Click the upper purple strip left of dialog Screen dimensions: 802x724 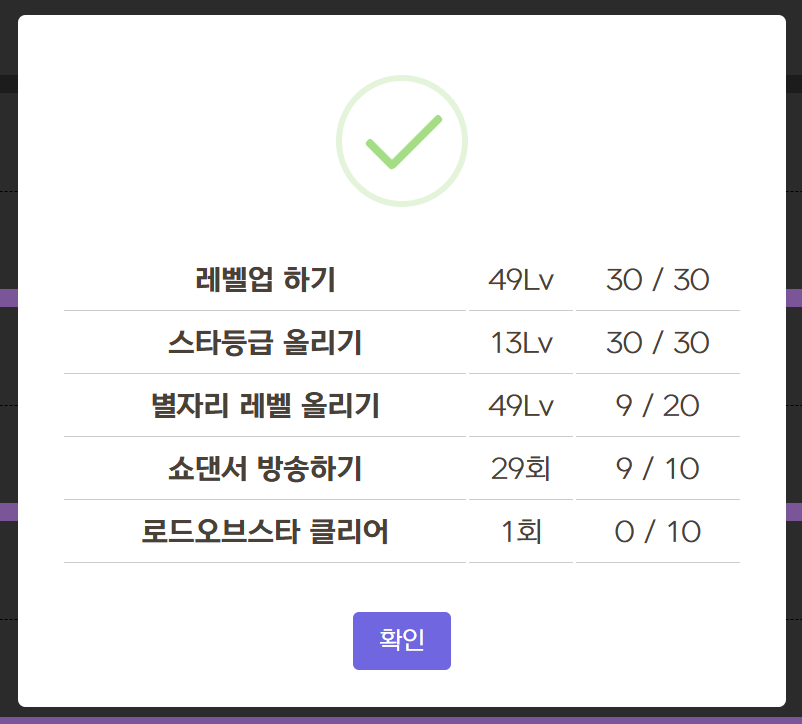click(8, 297)
